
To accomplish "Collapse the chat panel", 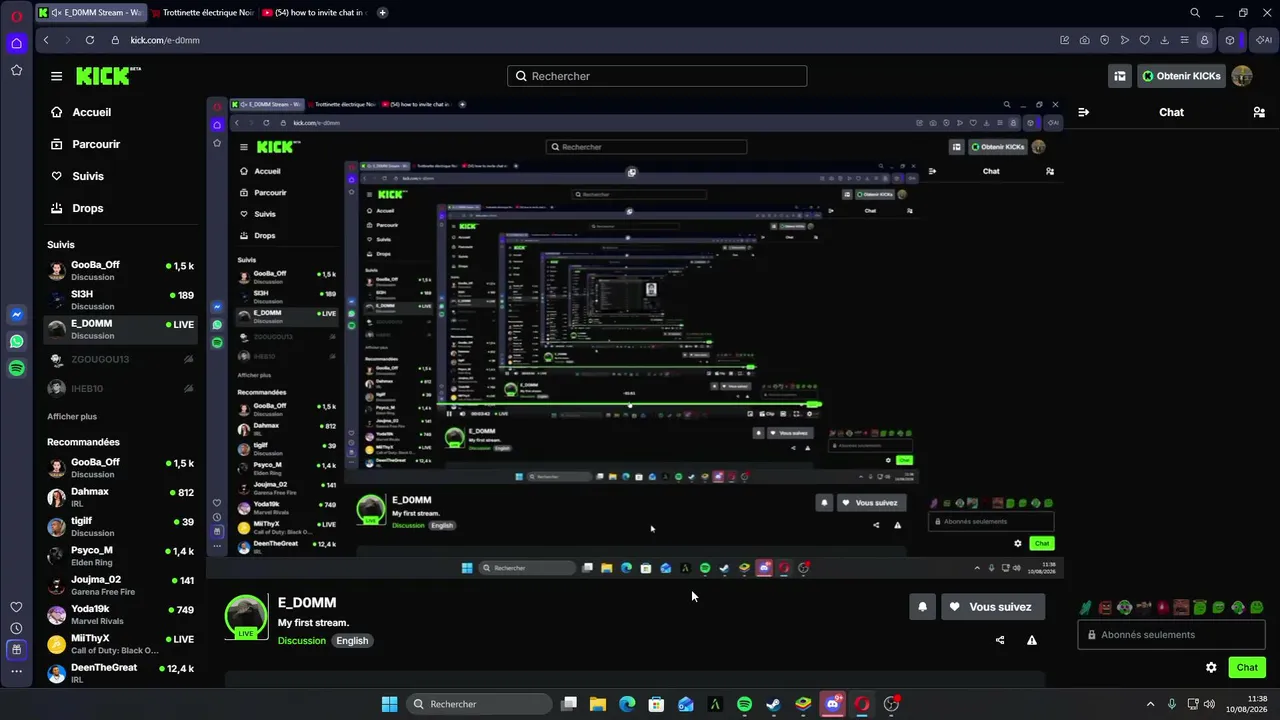I will pos(1083,112).
